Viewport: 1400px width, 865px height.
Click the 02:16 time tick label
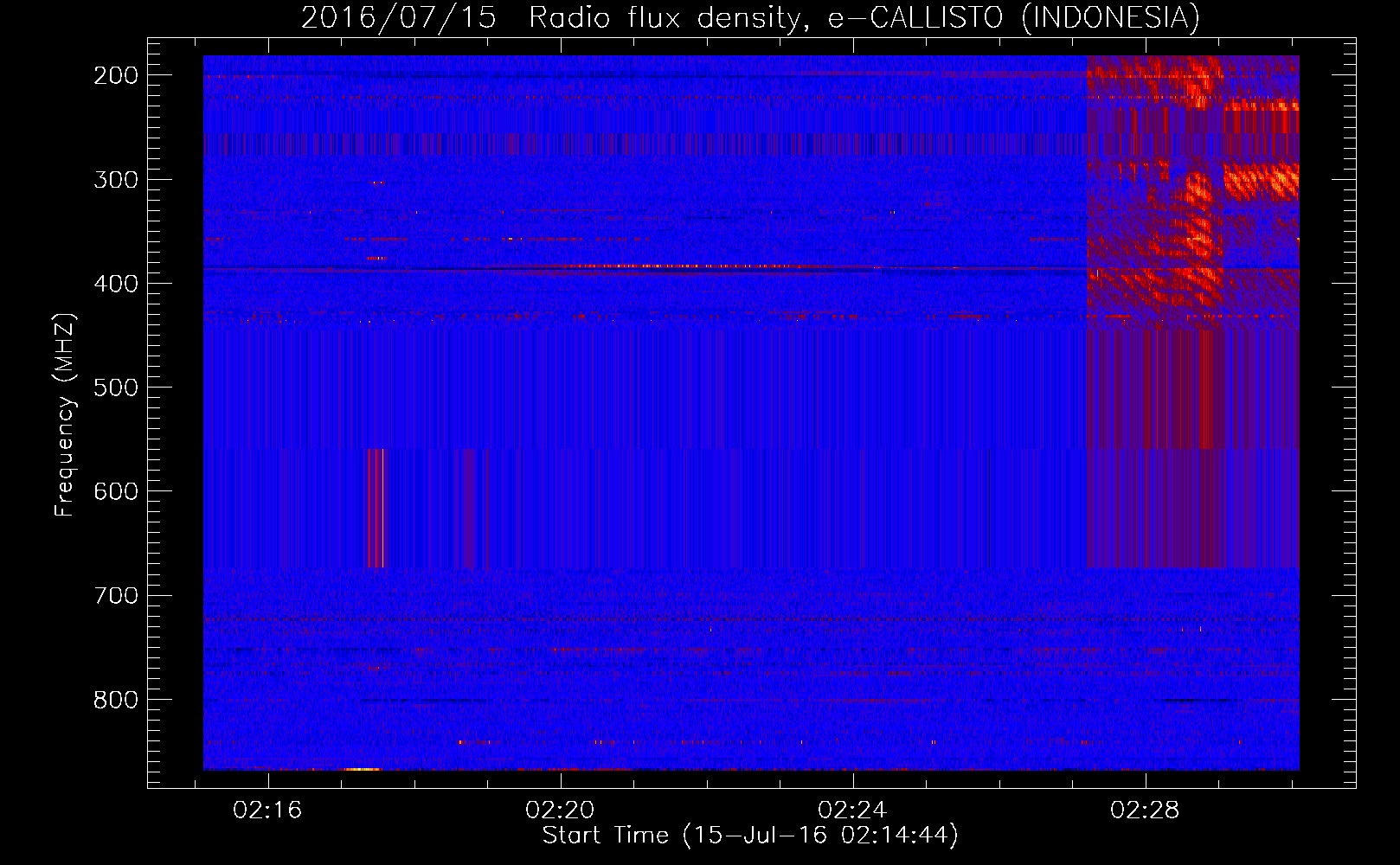coord(267,811)
